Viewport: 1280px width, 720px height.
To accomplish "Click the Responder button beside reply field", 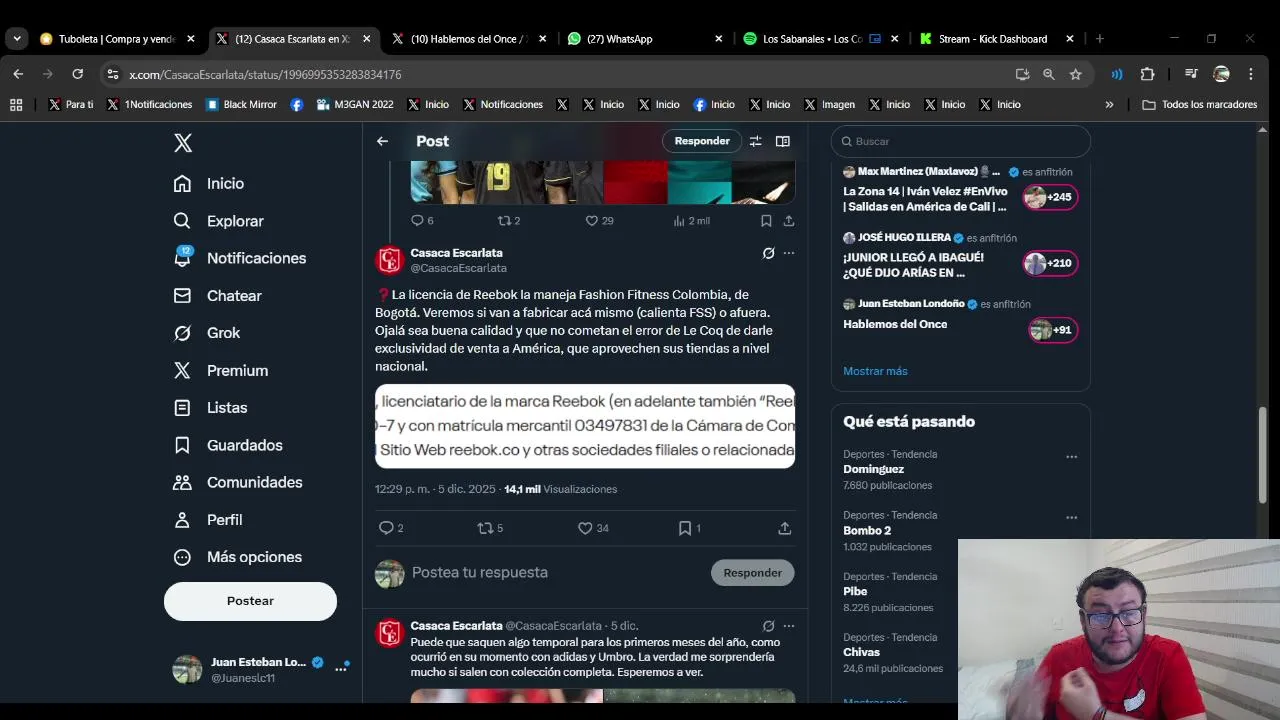I will 753,573.
